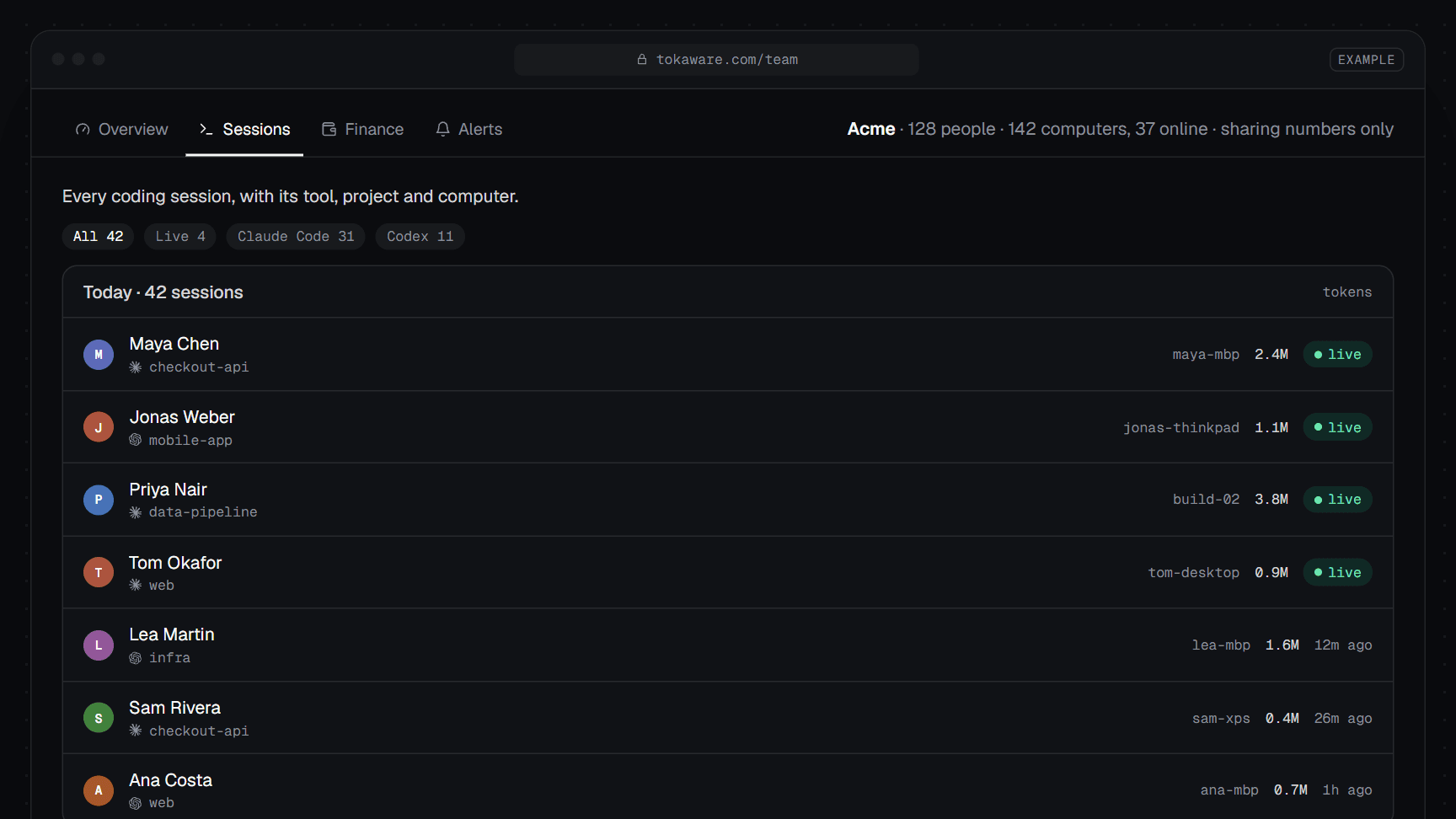Image resolution: width=1456 pixels, height=819 pixels.
Task: Click the Alerts bell icon
Action: 443,130
